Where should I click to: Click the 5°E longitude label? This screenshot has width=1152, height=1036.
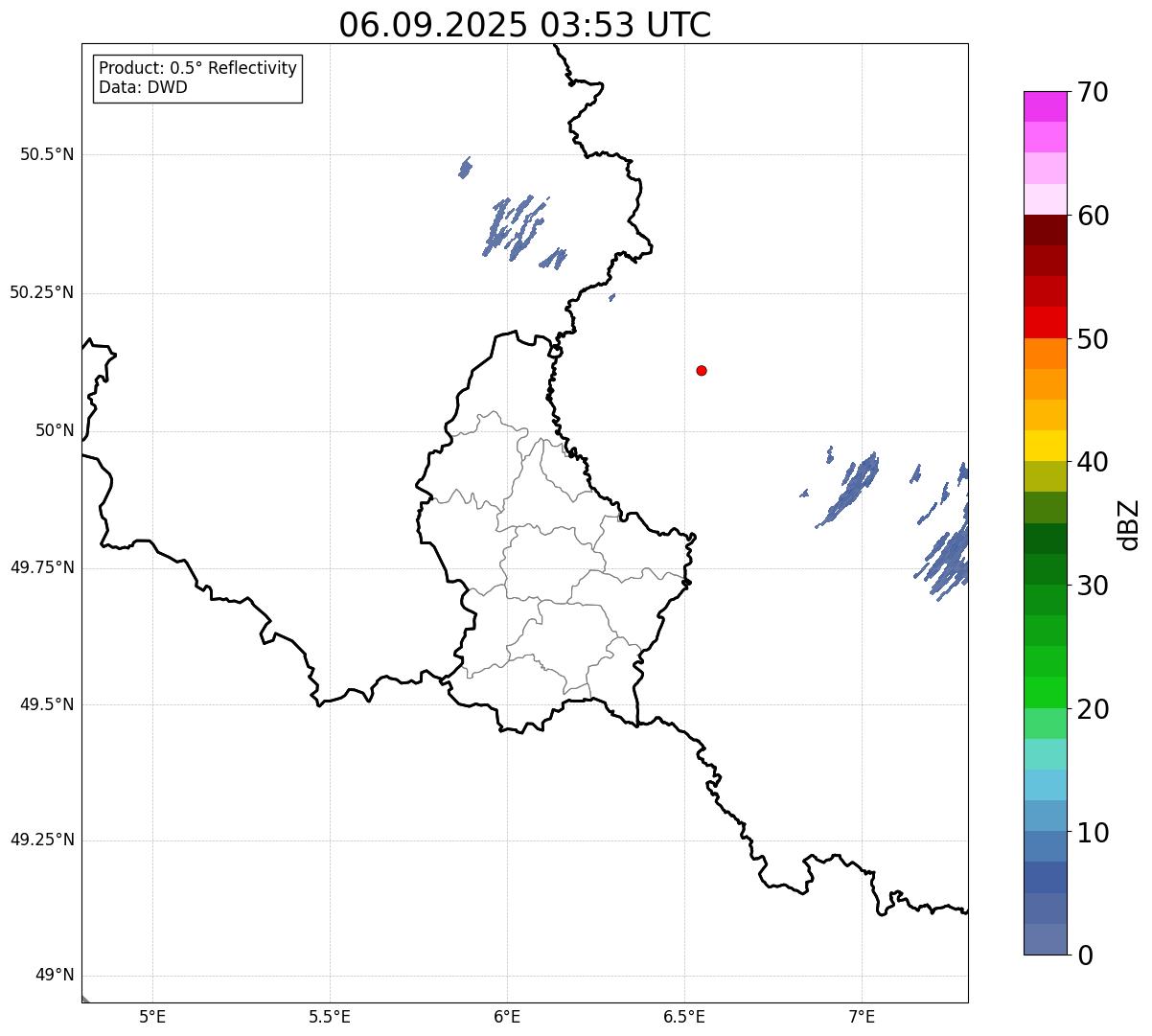152,1016
